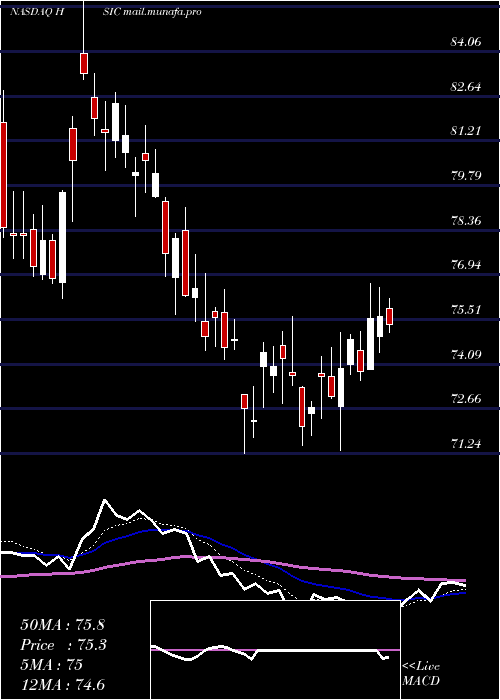Click the 79.79 price axis label
Viewport: 500px width, 700px height.
coord(466,175)
